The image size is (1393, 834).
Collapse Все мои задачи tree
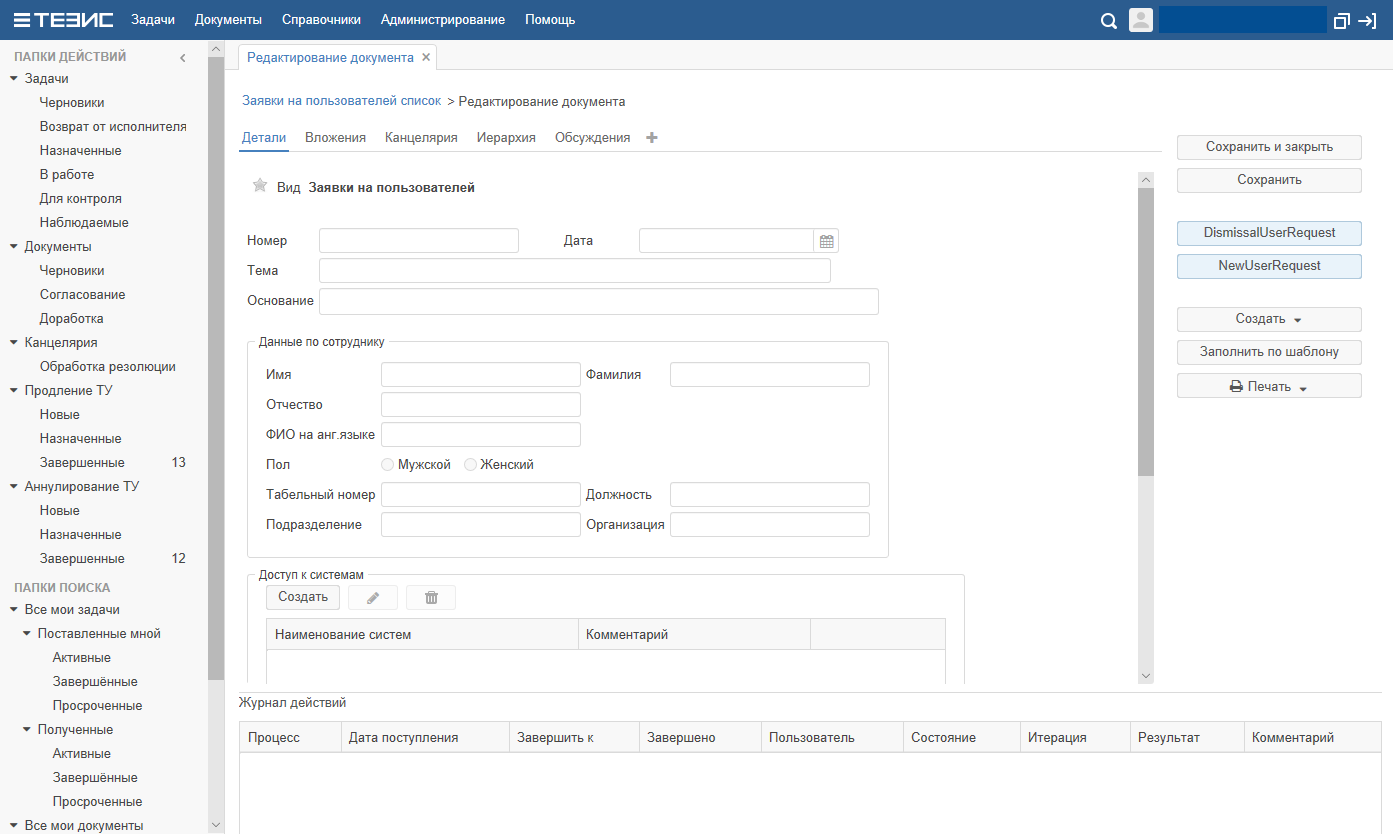14,610
